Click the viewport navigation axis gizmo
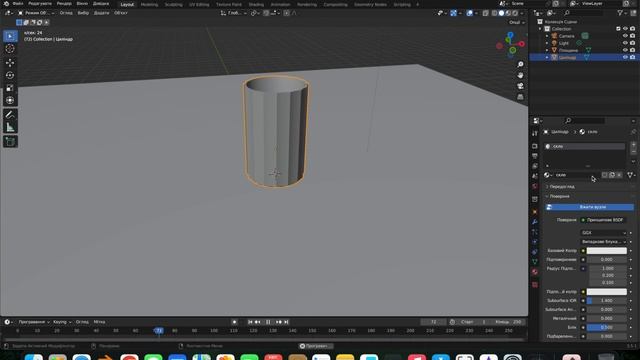 click(x=510, y=44)
